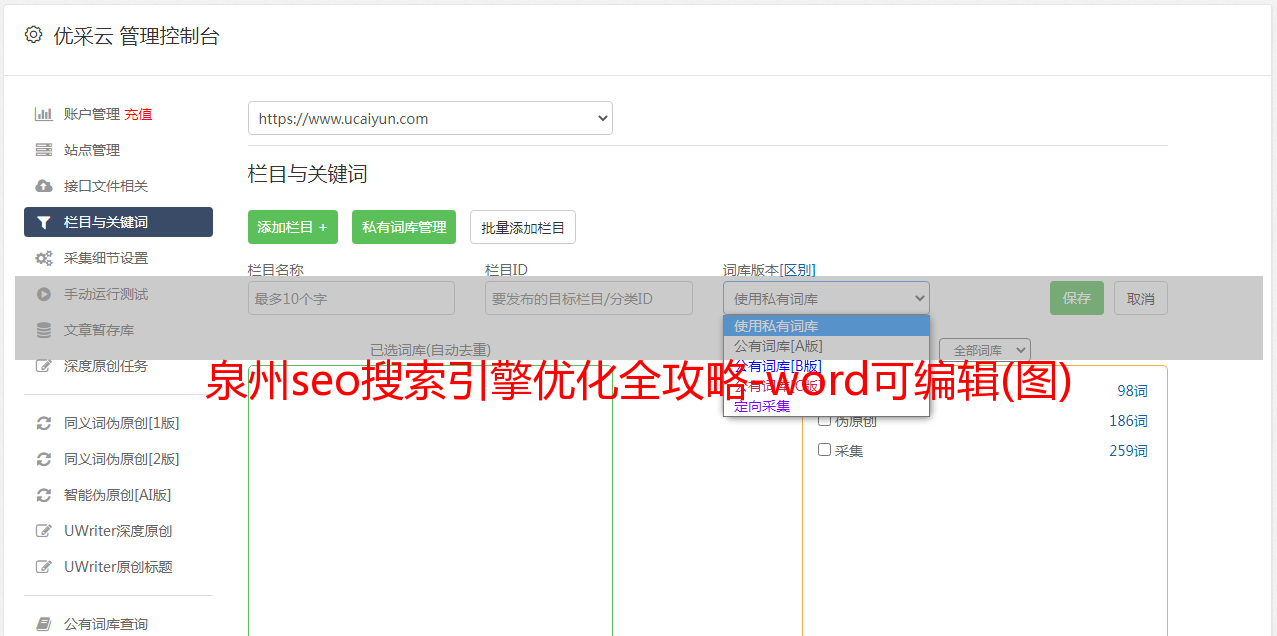Screen dimensions: 1277x636
Task: Open the 词库版本 dropdown showing 使用私有词库
Action: coord(826,298)
